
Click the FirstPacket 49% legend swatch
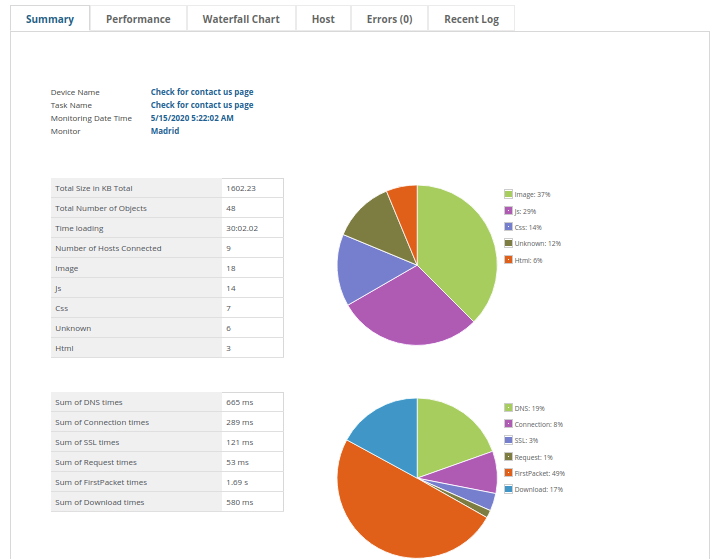tap(508, 473)
